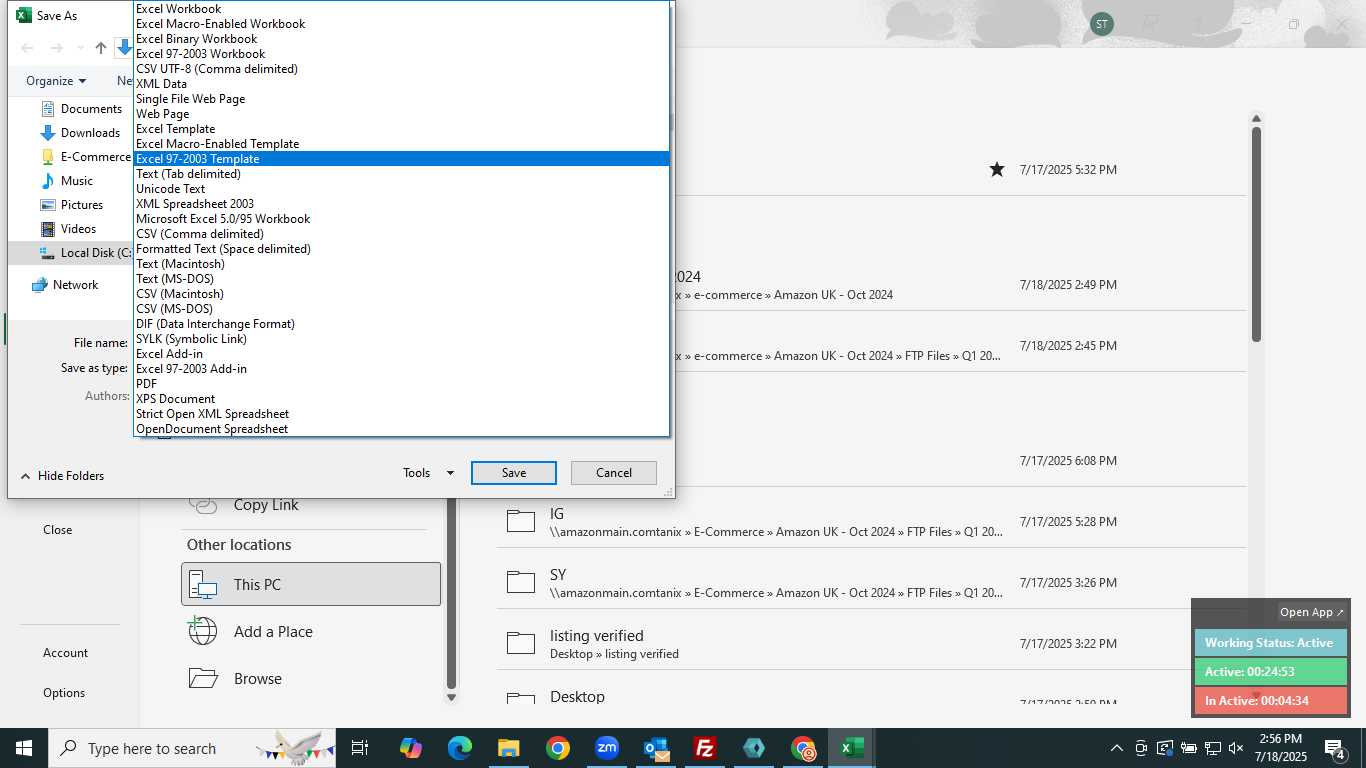Choose Text (MS-DOS) format

(x=401, y=279)
